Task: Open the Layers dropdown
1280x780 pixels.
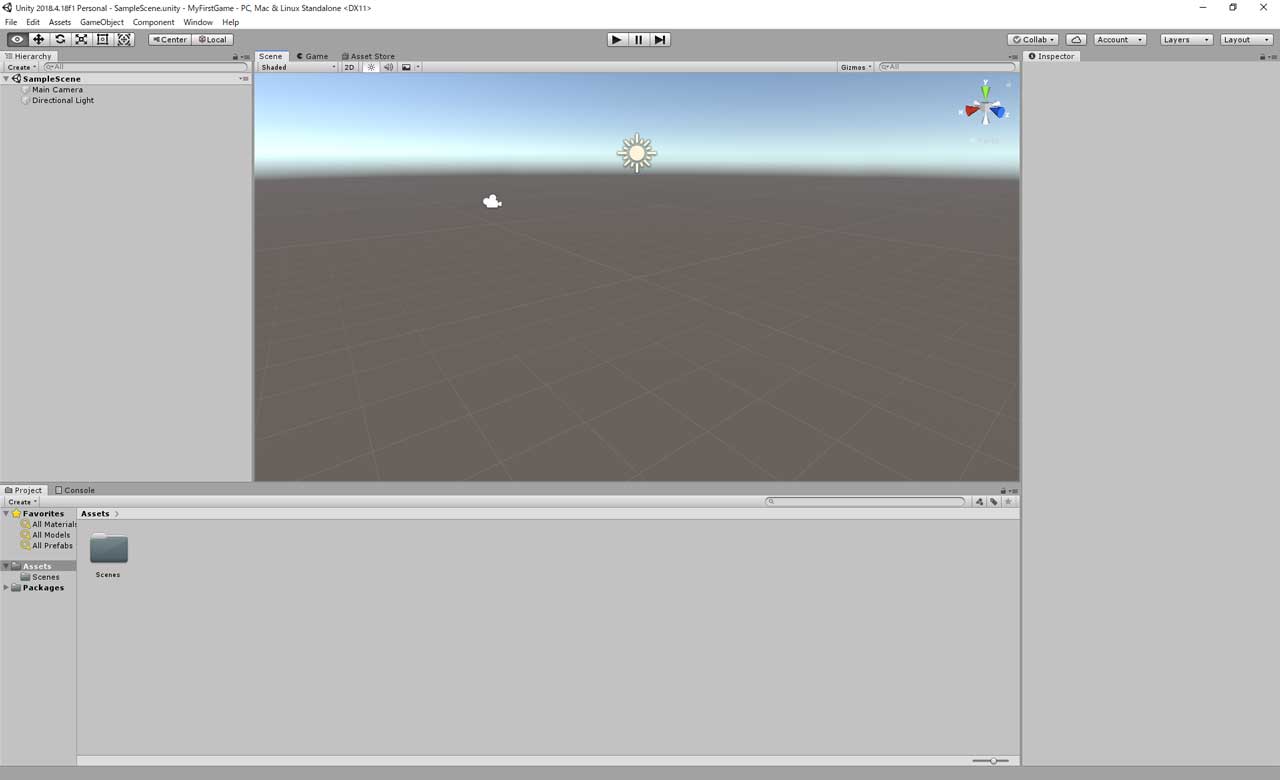Action: [x=1186, y=40]
